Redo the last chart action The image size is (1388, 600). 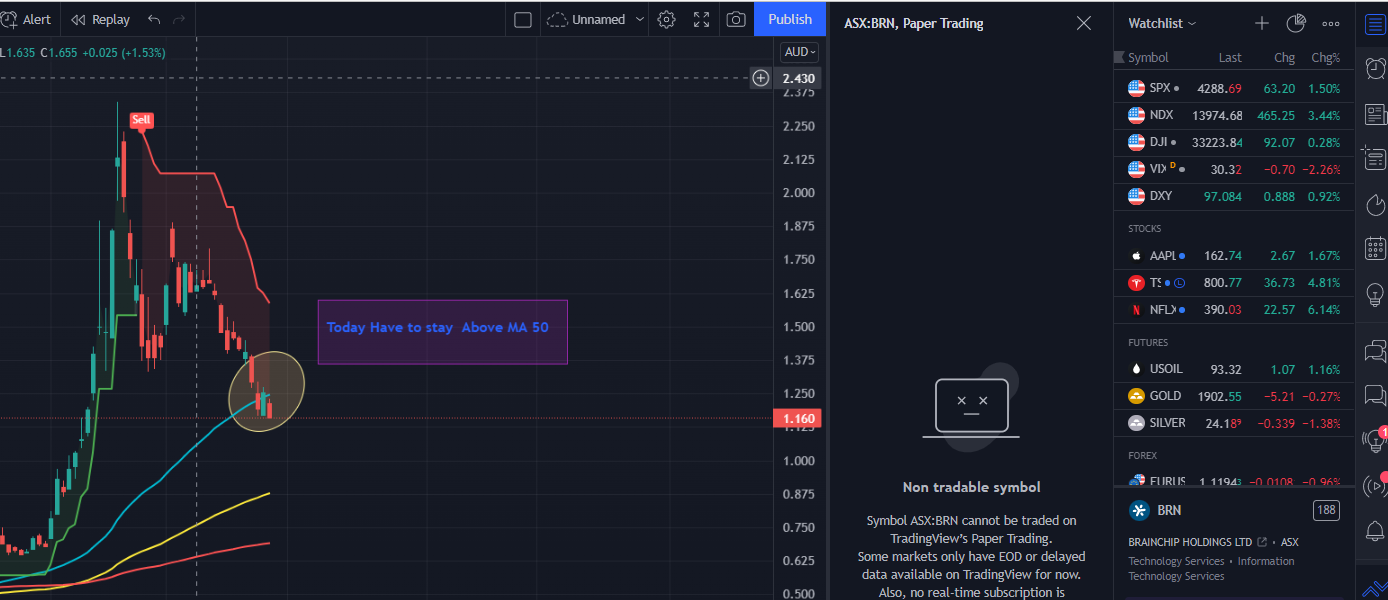point(179,19)
